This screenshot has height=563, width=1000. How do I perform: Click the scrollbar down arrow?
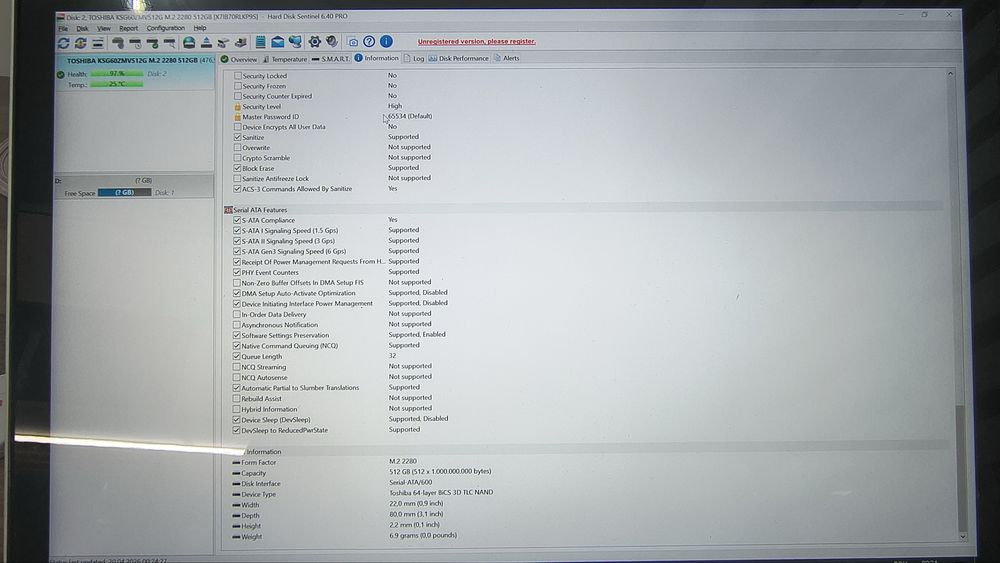tap(962, 537)
